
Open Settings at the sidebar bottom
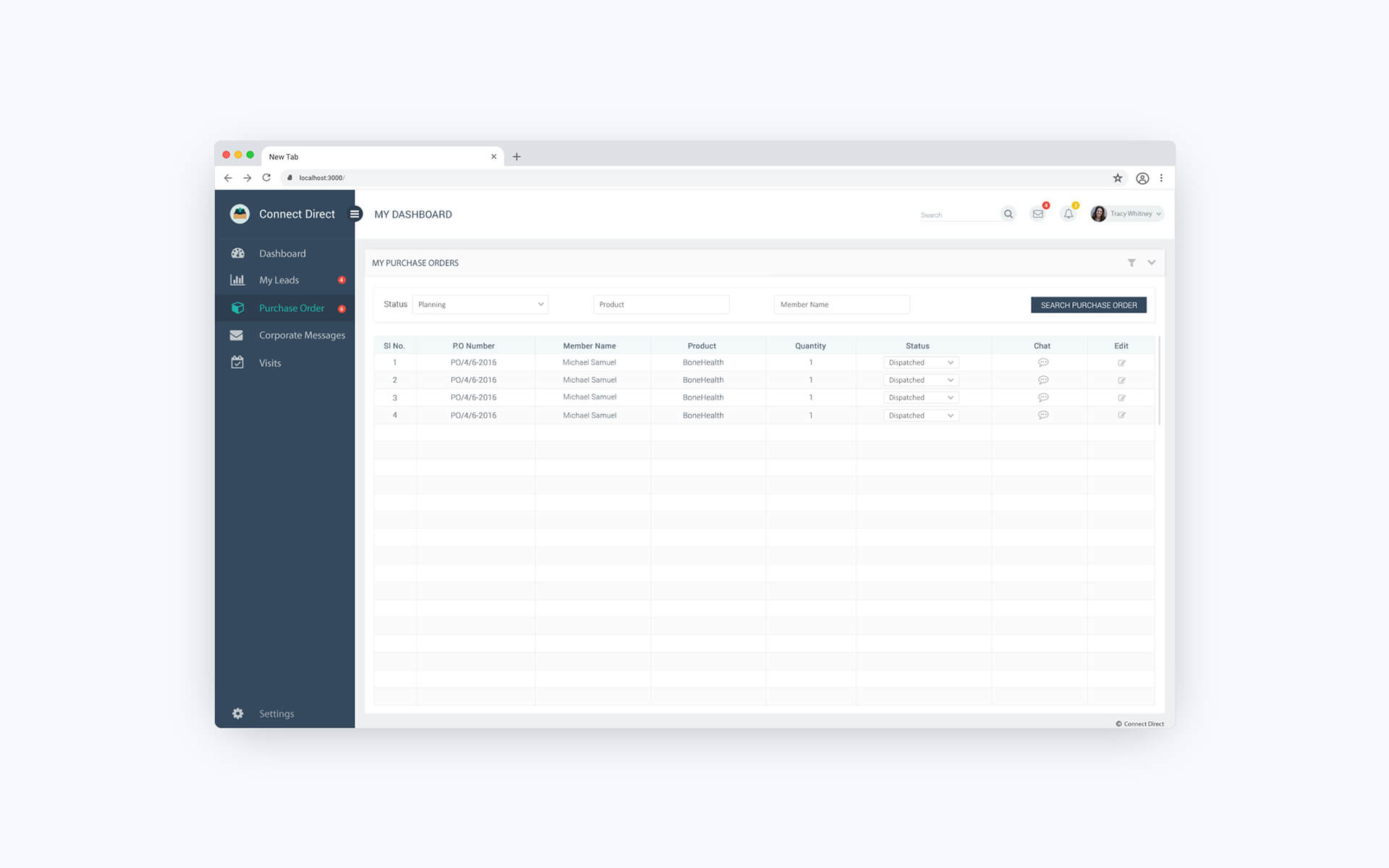(x=276, y=714)
